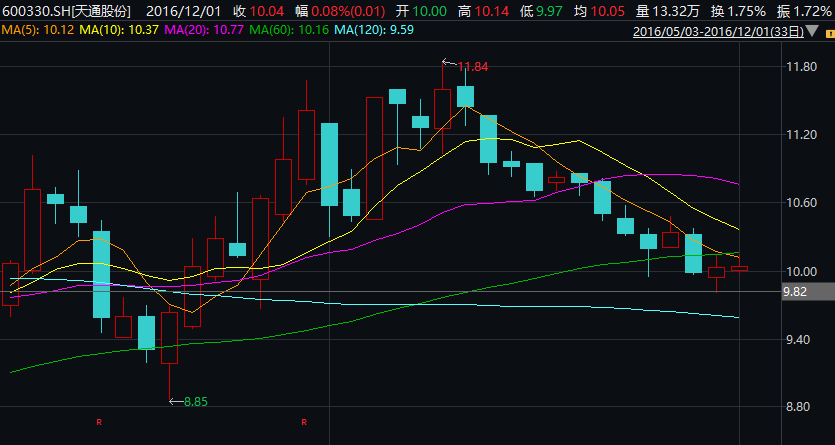The height and width of the screenshot is (445, 835).
Task: Click the arrow beside the 8.85 low label
Action: point(176,401)
